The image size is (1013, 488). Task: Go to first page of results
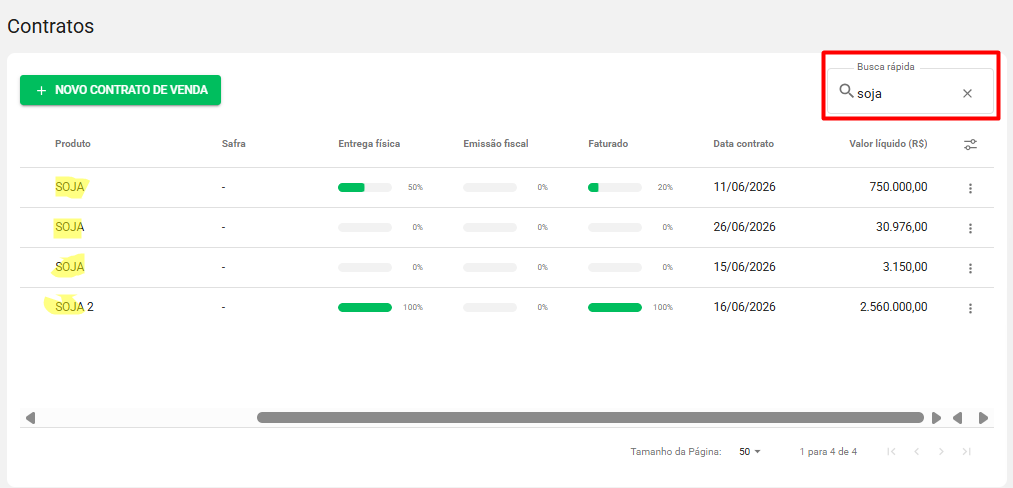[892, 452]
